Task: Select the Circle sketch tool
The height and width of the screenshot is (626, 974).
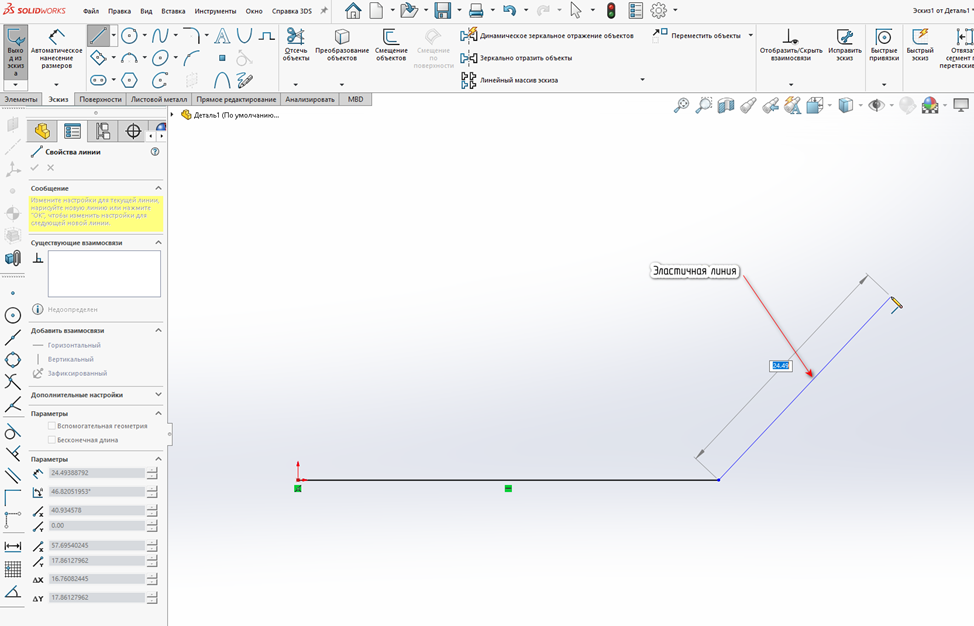Action: tap(129, 36)
